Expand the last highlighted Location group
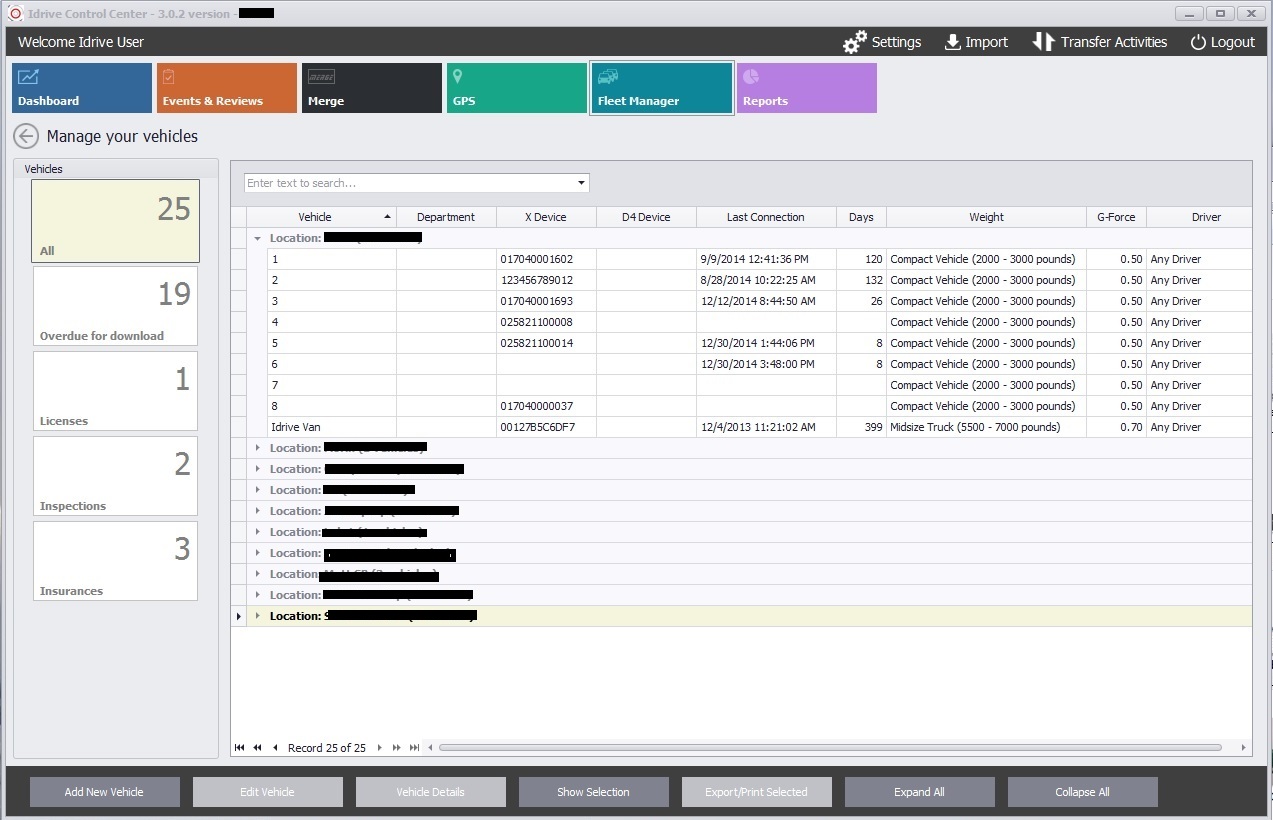This screenshot has width=1273, height=820. coord(258,616)
